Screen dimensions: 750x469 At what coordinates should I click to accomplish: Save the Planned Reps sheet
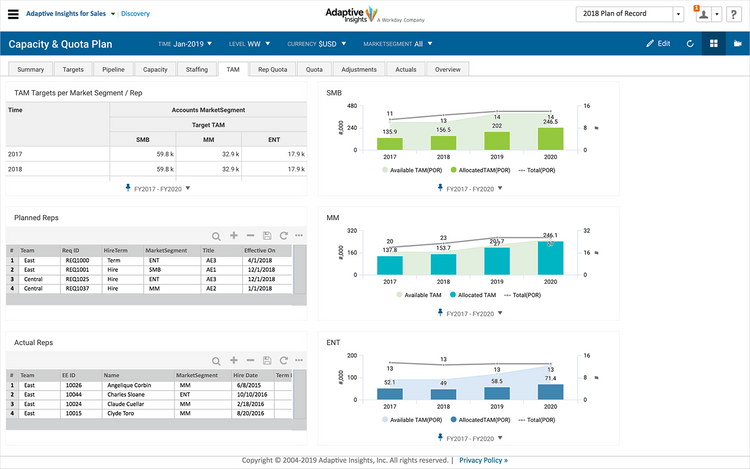pyautogui.click(x=267, y=235)
